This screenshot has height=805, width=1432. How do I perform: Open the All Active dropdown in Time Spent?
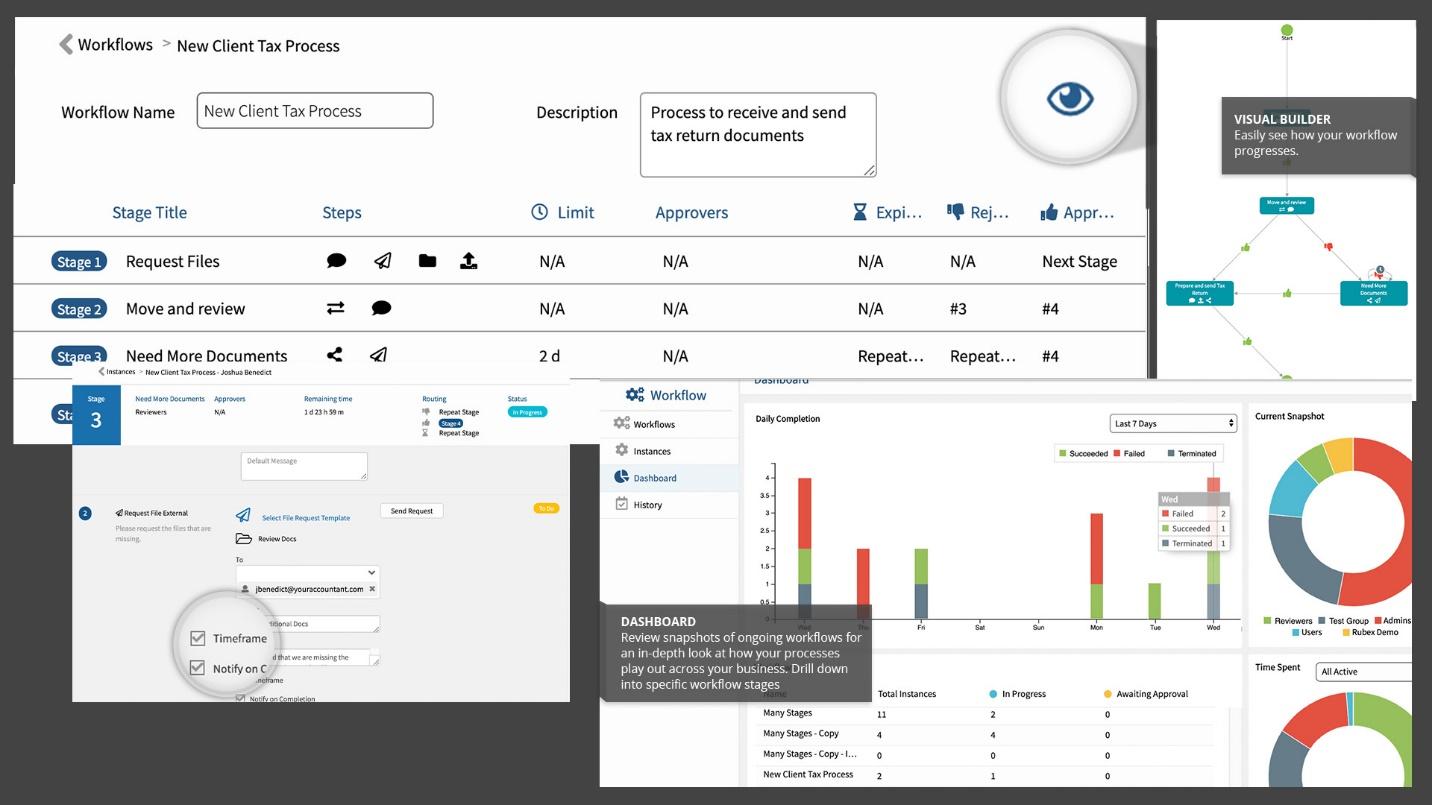click(1364, 671)
